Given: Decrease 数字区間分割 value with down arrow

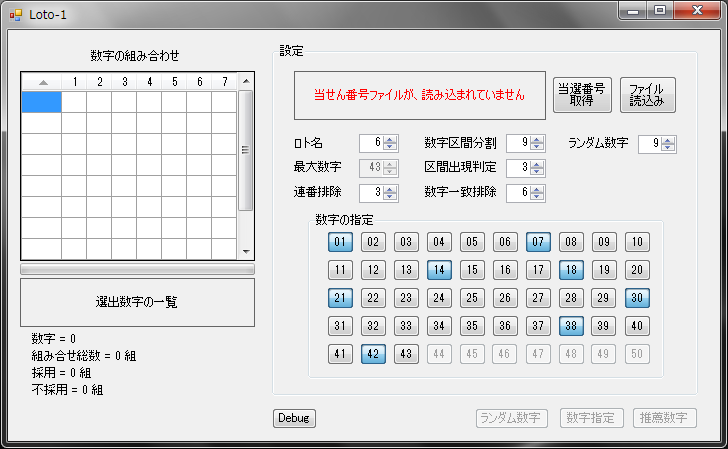Looking at the screenshot, I should pyautogui.click(x=537, y=147).
